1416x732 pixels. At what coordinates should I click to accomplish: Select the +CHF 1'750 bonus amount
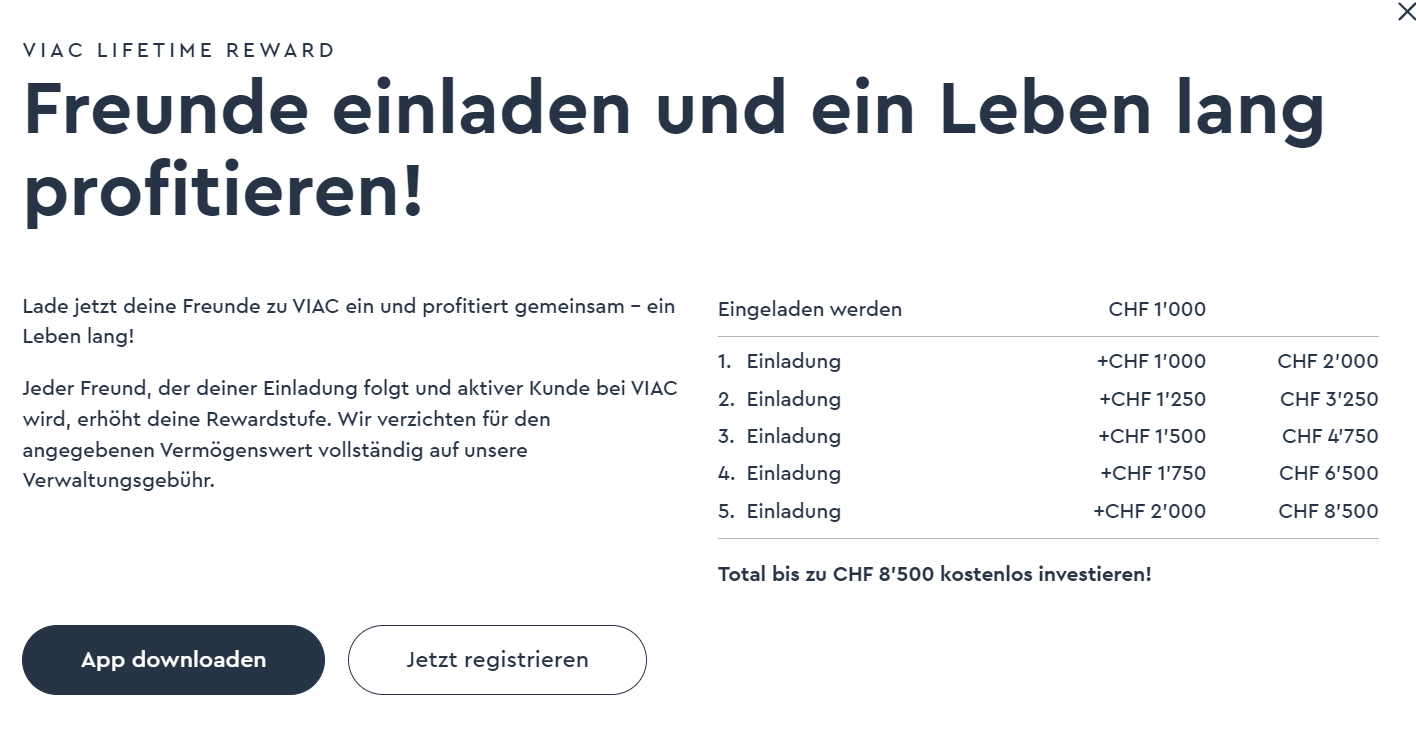[x=1153, y=473]
